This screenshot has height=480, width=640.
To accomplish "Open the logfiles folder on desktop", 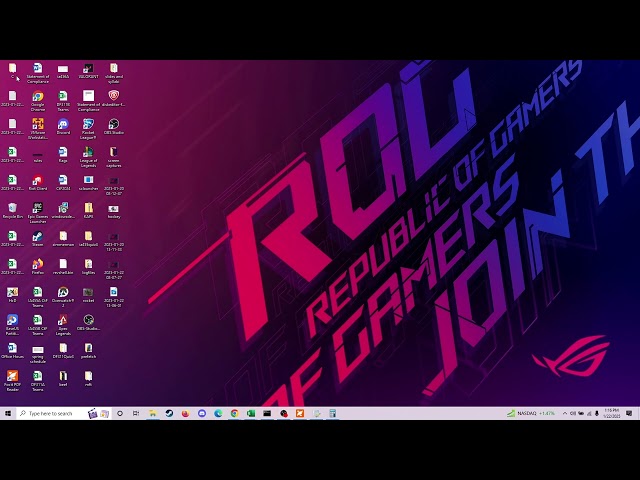I will 88,267.
